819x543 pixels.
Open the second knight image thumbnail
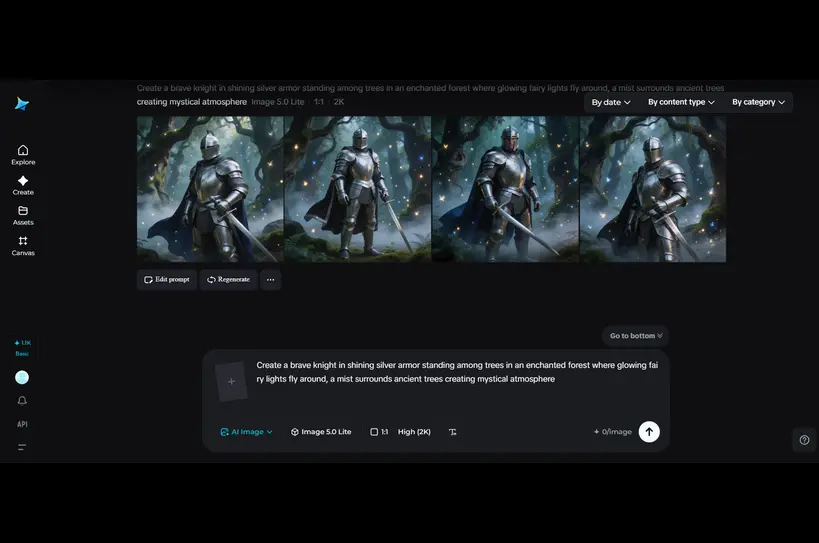[358, 189]
